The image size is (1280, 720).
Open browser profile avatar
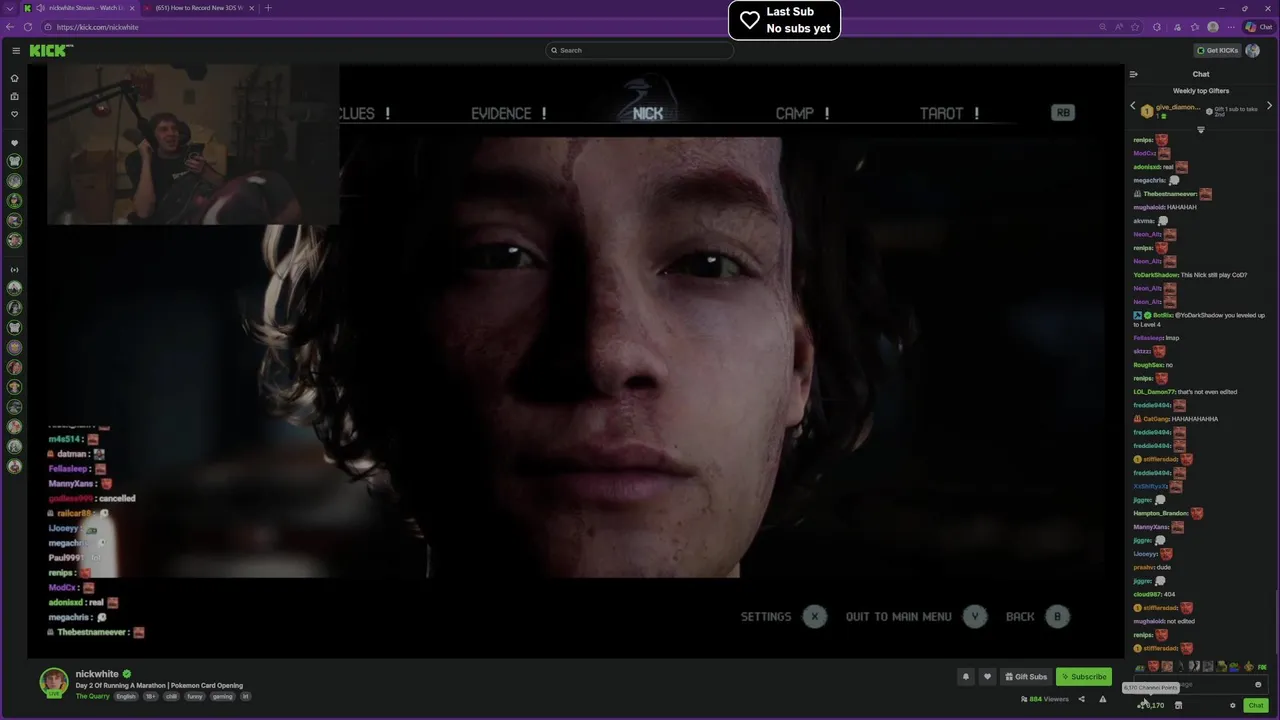pyautogui.click(x=1213, y=27)
